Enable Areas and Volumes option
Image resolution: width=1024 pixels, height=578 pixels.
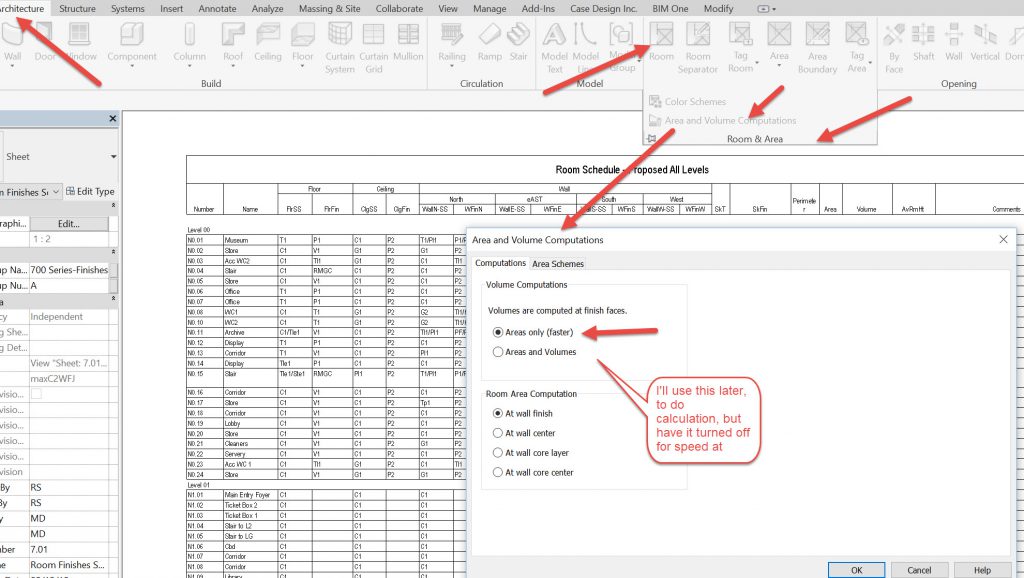[x=499, y=352]
